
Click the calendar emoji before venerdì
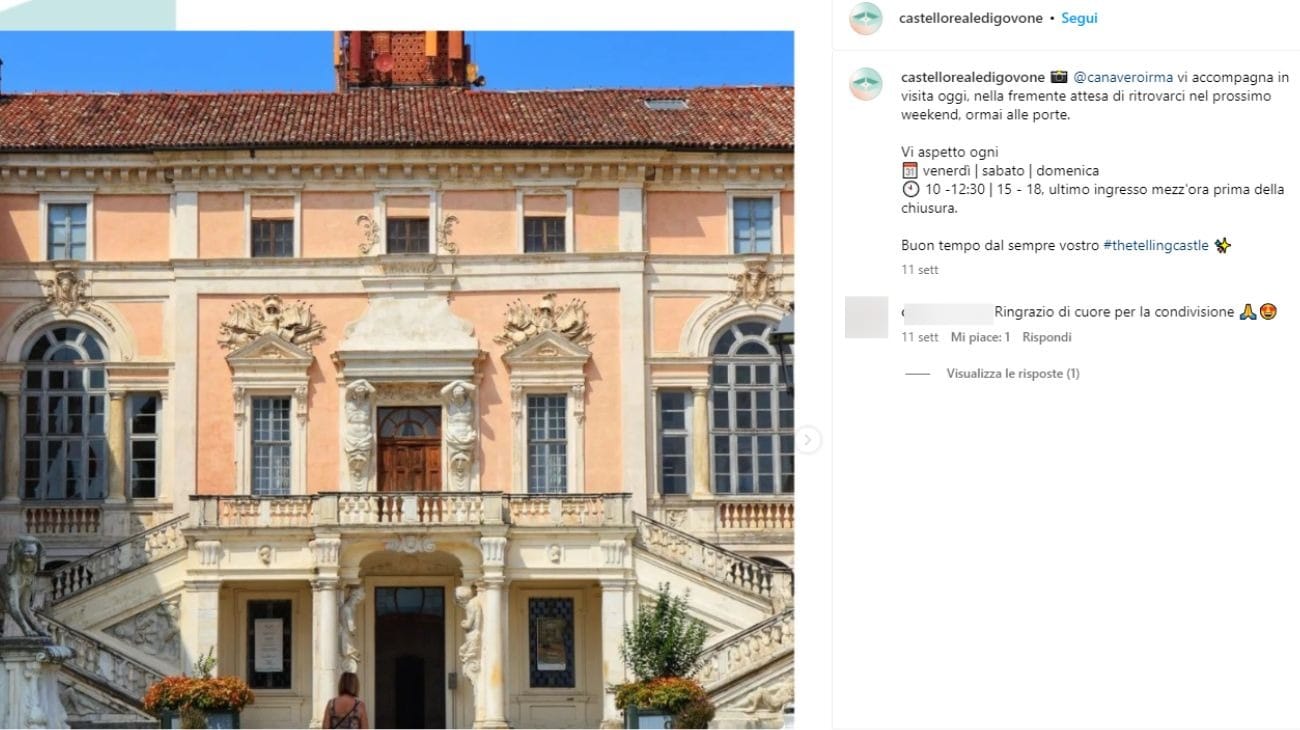pyautogui.click(x=909, y=171)
